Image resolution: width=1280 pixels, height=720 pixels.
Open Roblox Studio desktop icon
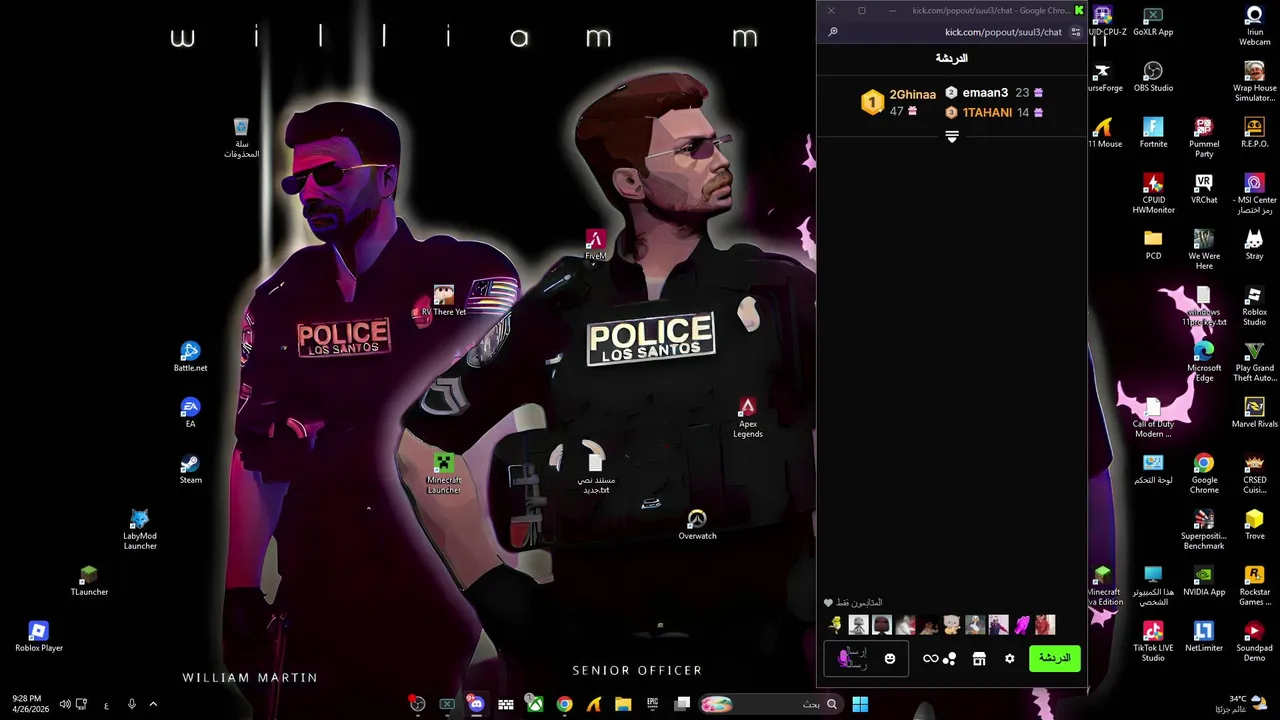(x=1254, y=306)
